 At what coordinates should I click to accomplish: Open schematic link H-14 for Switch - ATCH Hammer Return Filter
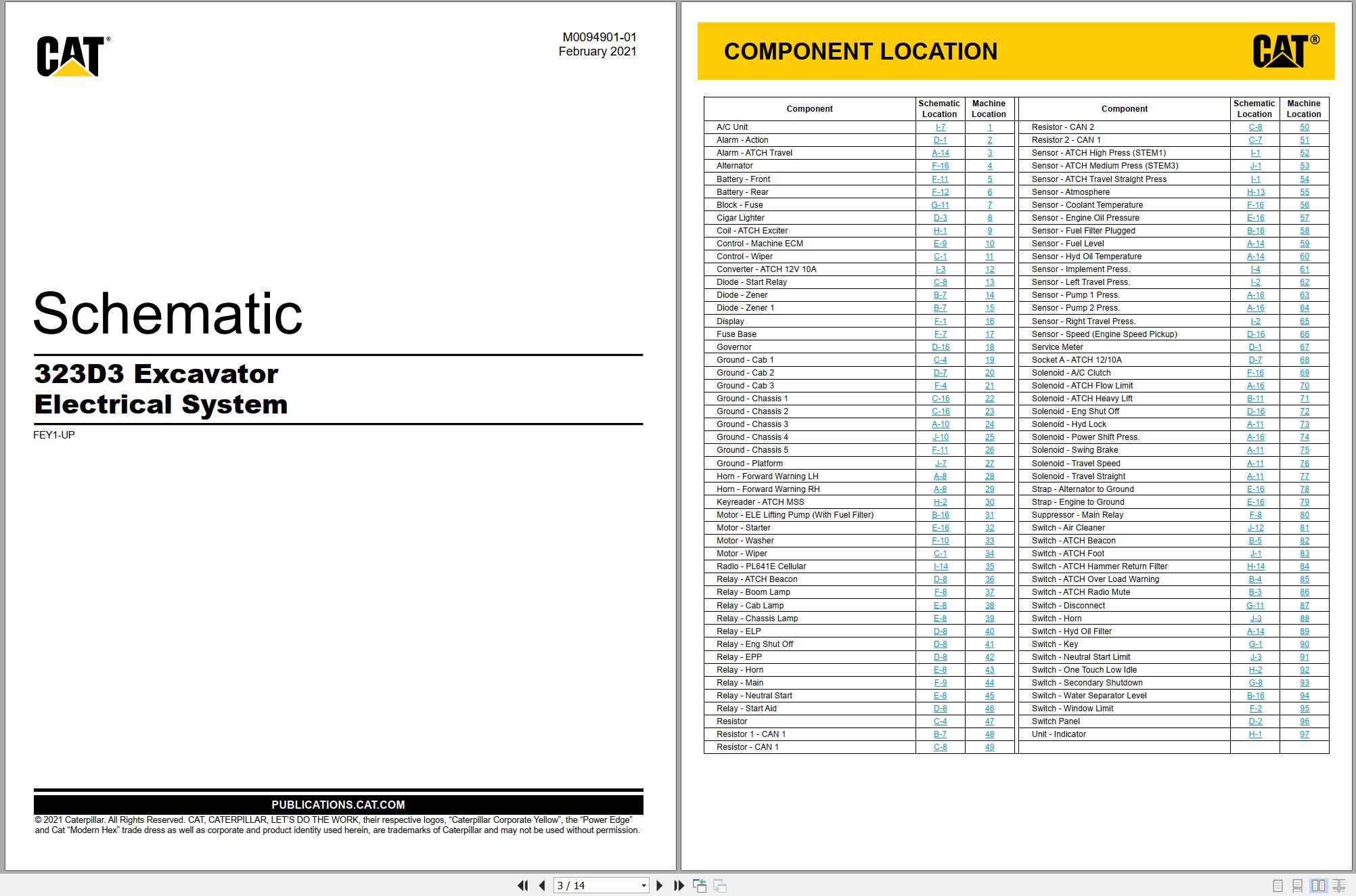click(x=1255, y=566)
